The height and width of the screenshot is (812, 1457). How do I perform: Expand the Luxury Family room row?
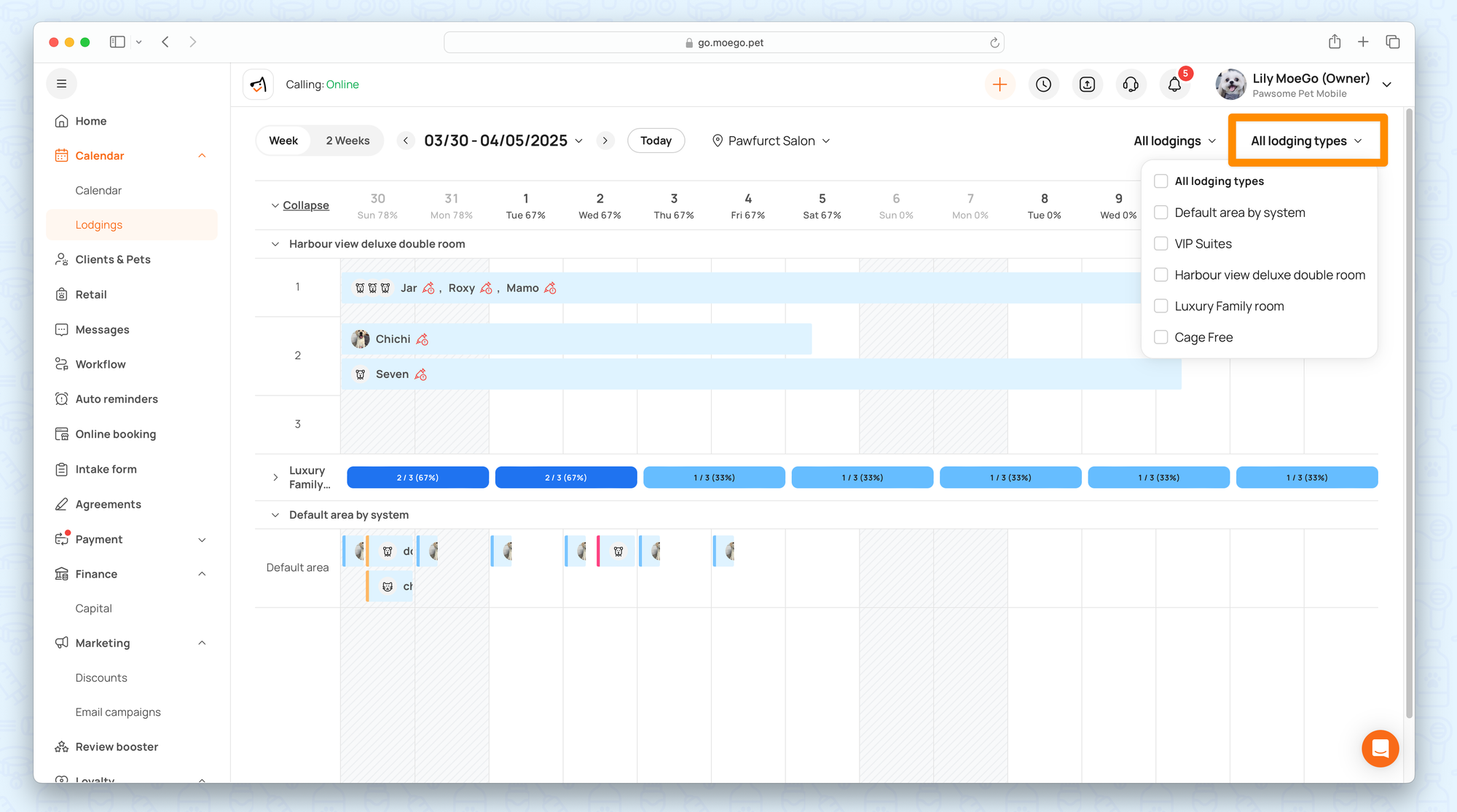click(x=275, y=478)
